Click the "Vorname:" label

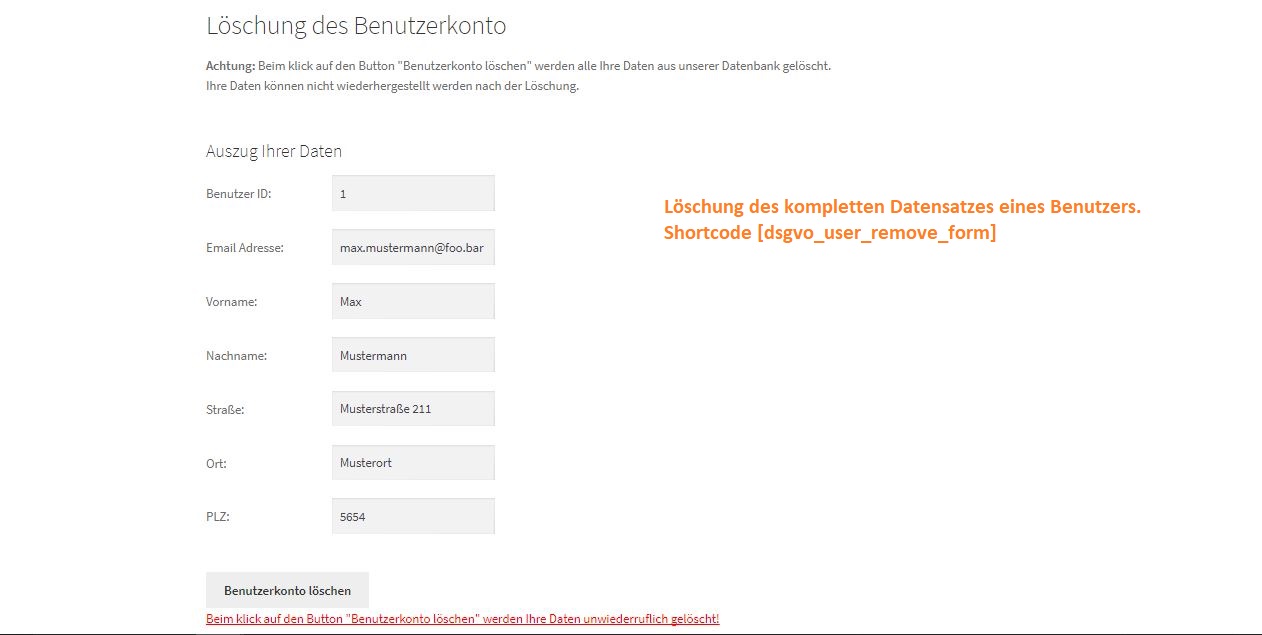232,302
